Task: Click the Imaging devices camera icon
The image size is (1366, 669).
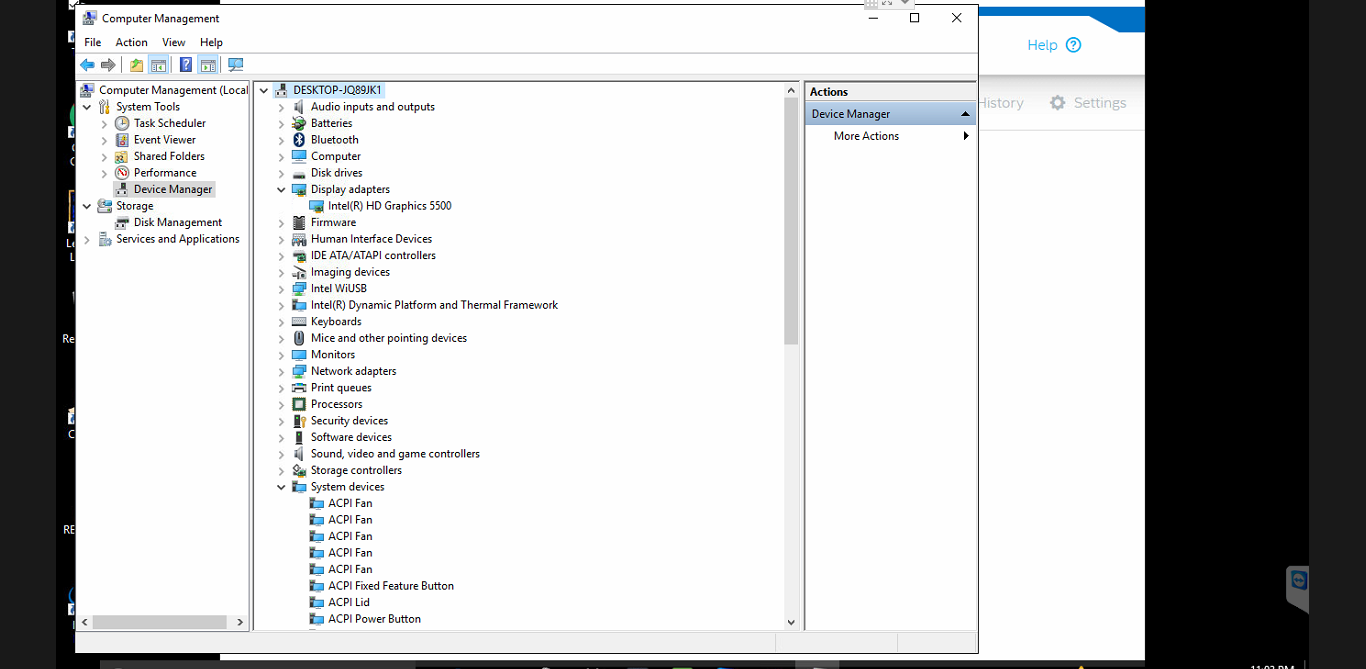Action: click(x=299, y=272)
